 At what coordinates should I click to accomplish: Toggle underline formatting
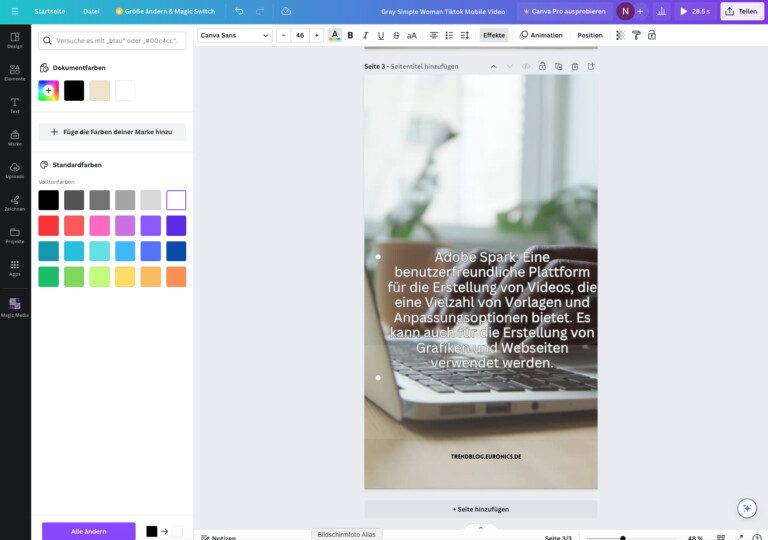point(381,35)
